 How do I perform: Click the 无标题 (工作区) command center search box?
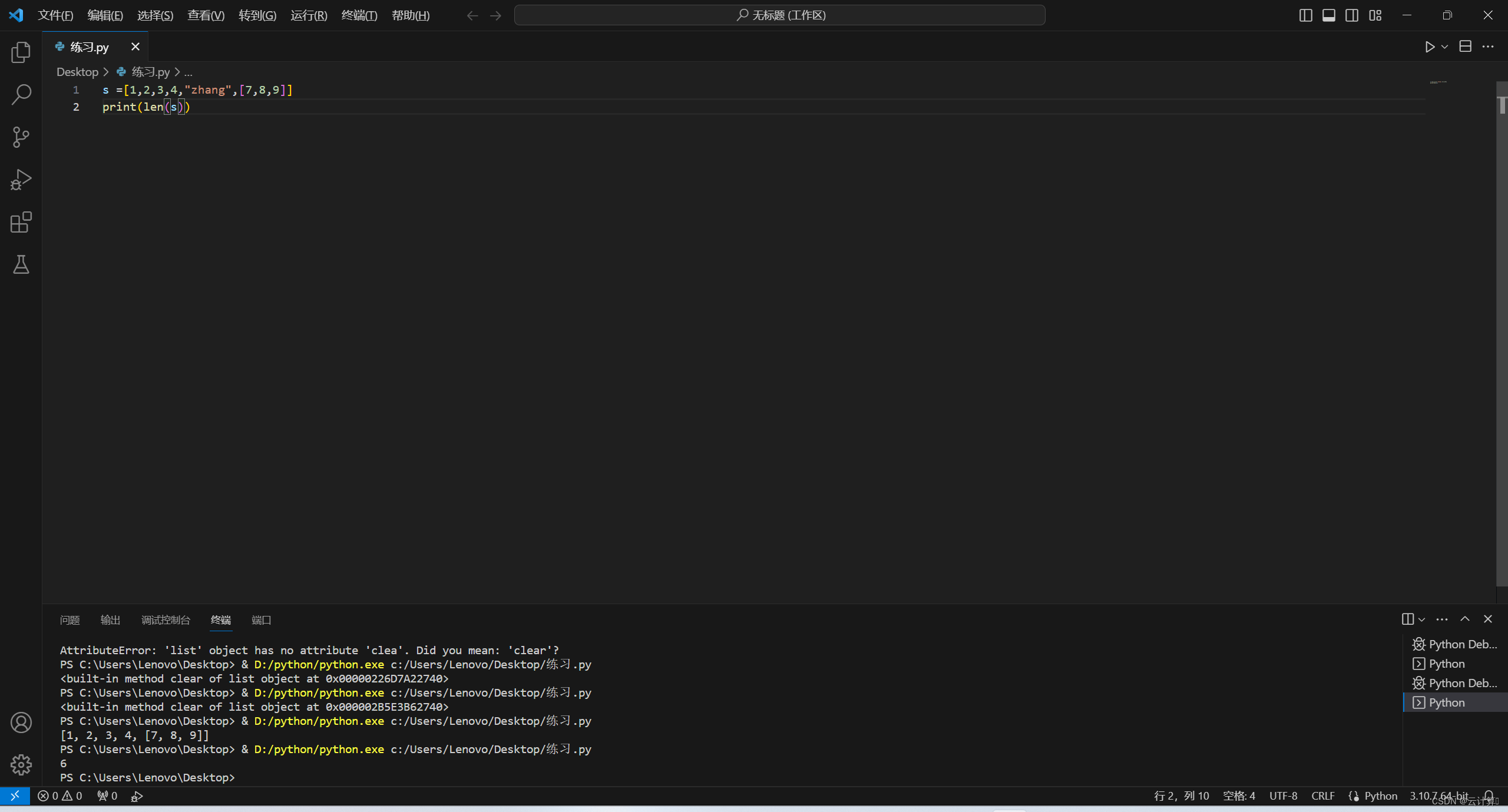coord(779,15)
